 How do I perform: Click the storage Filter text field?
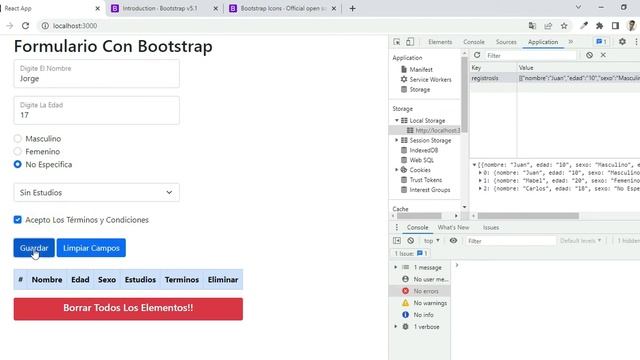pos(530,55)
